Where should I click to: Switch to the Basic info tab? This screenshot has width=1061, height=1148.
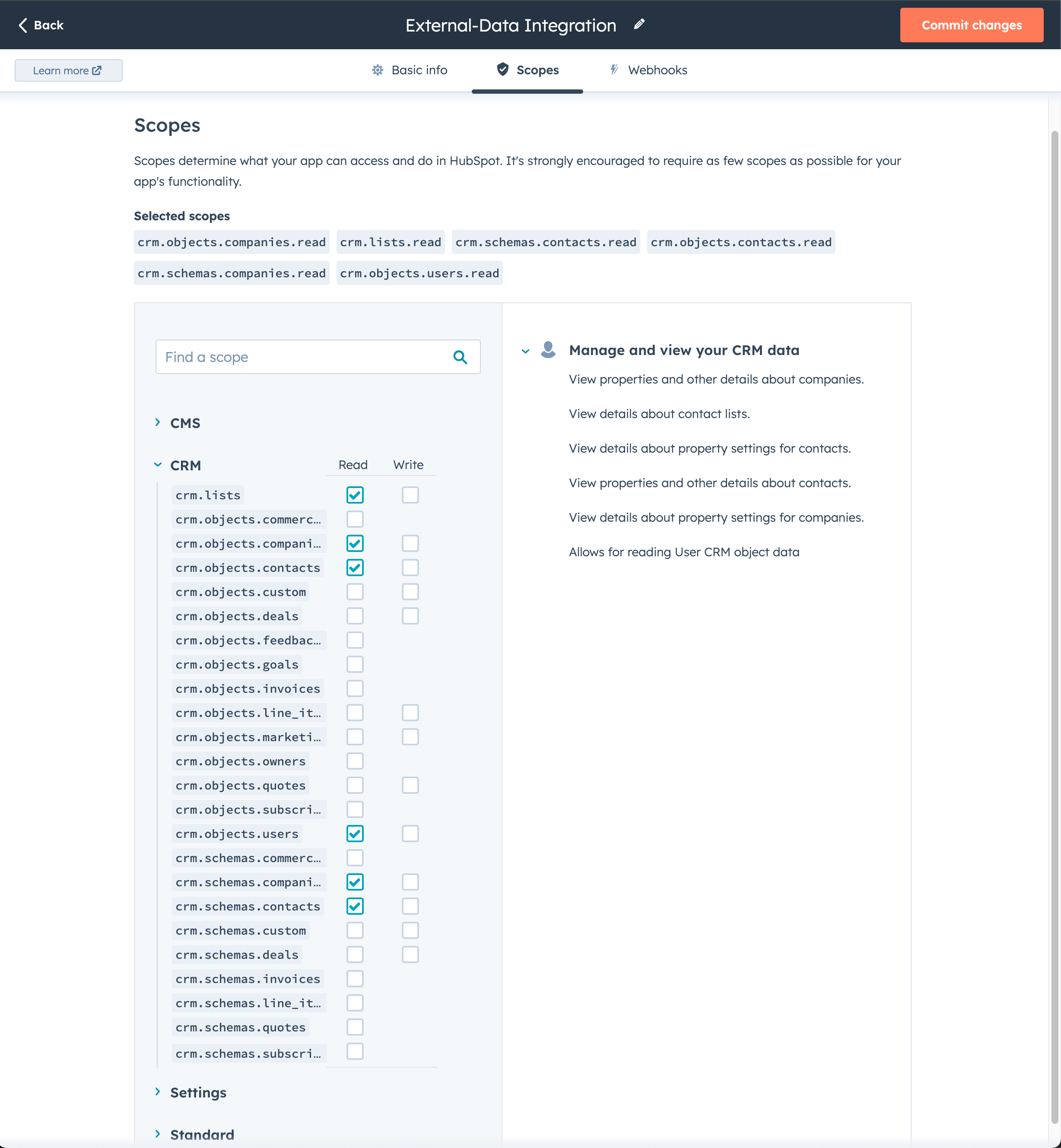pos(419,70)
